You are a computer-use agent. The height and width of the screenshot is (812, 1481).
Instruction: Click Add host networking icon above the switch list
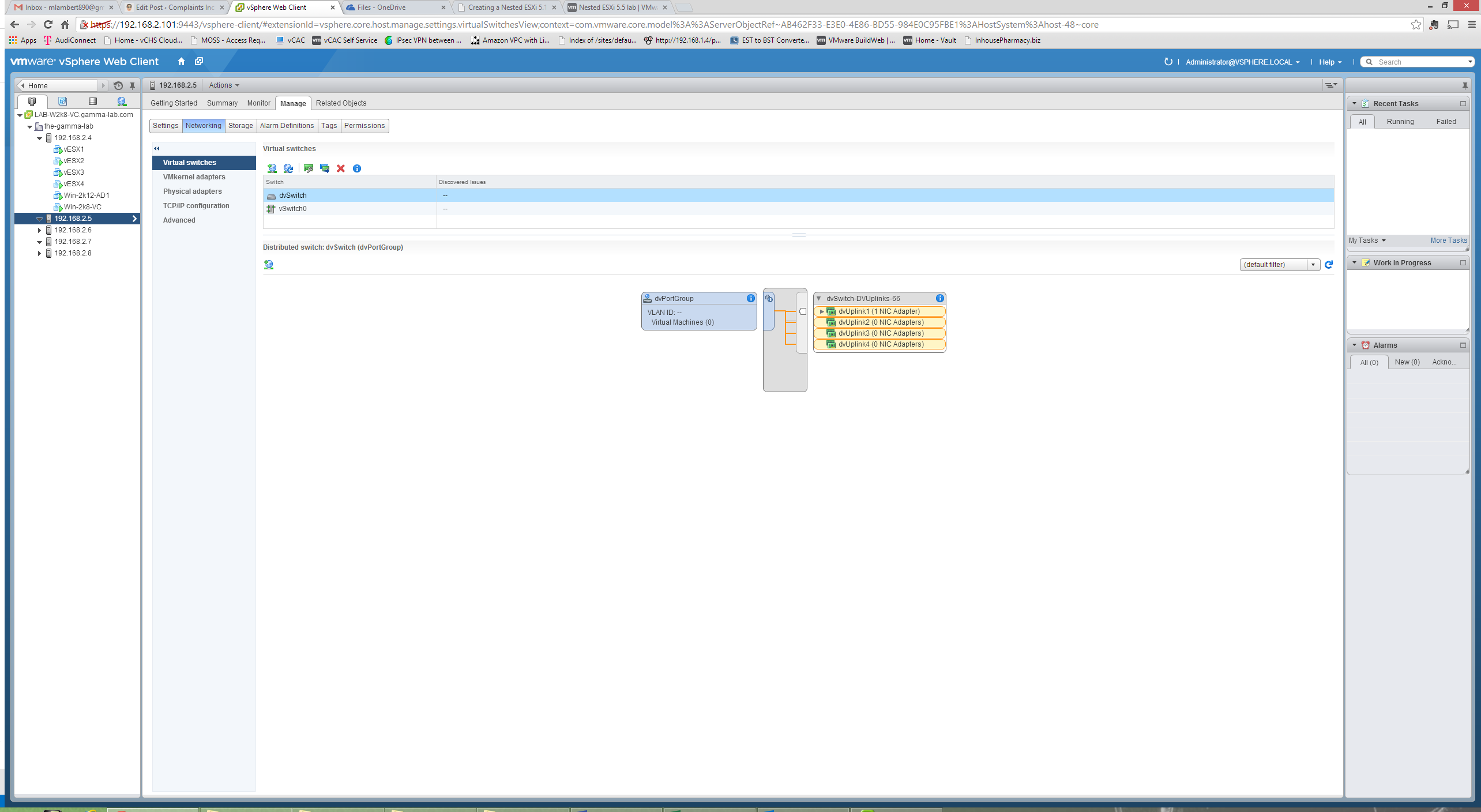coord(272,168)
